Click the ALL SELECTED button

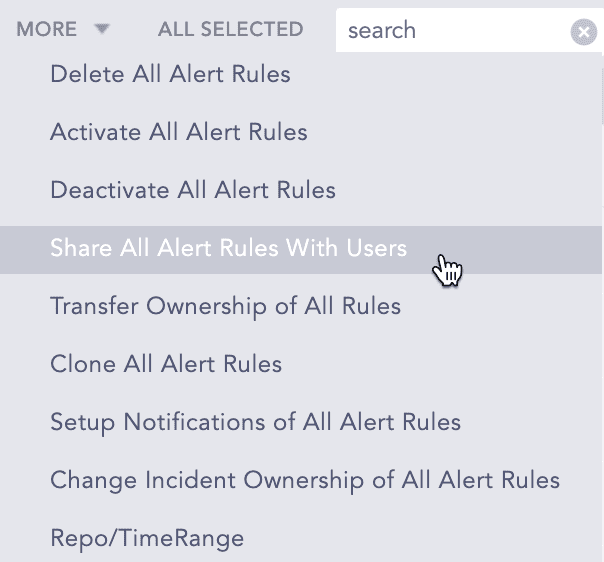230,30
